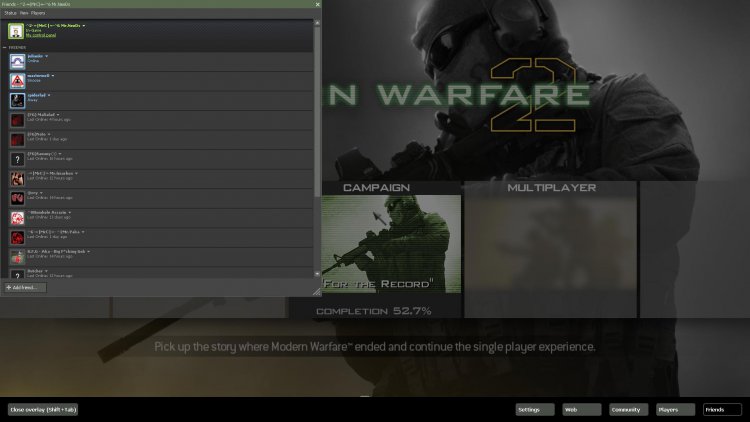Click the 'Away' status text

coord(32,100)
